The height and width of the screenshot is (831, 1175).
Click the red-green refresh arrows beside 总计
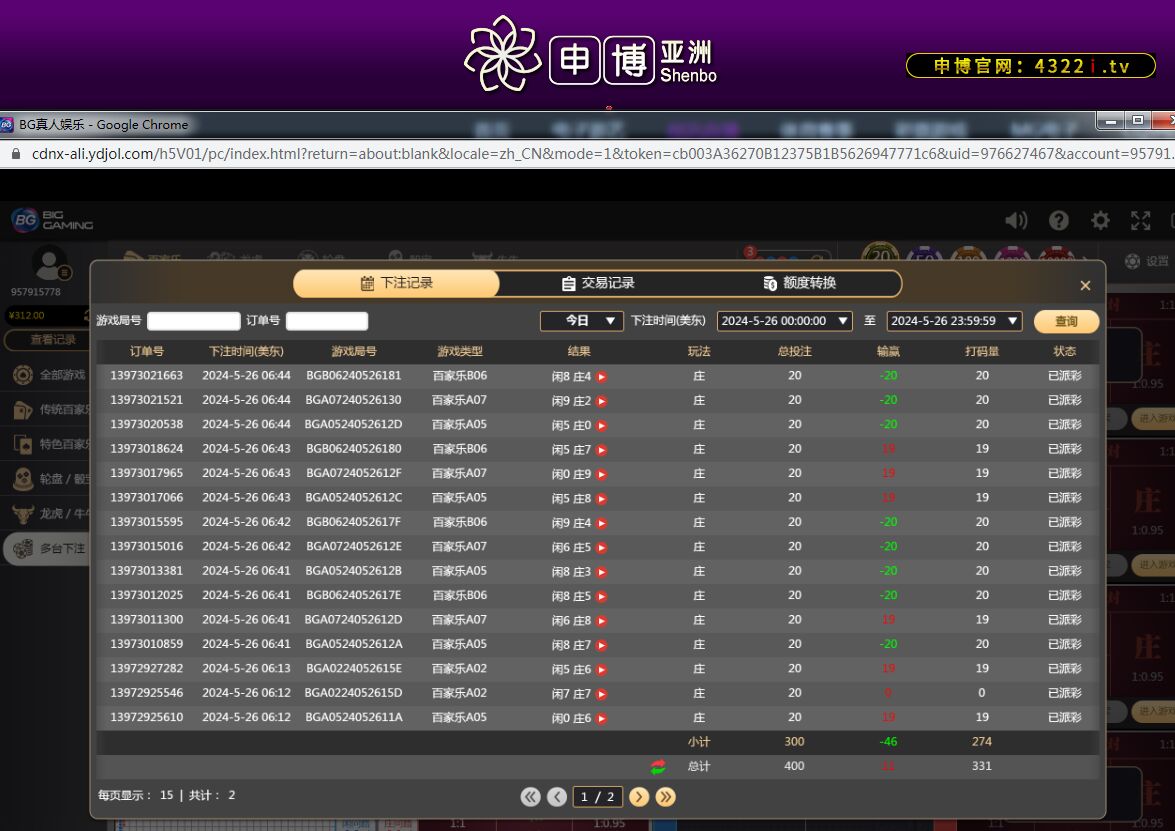pos(658,767)
